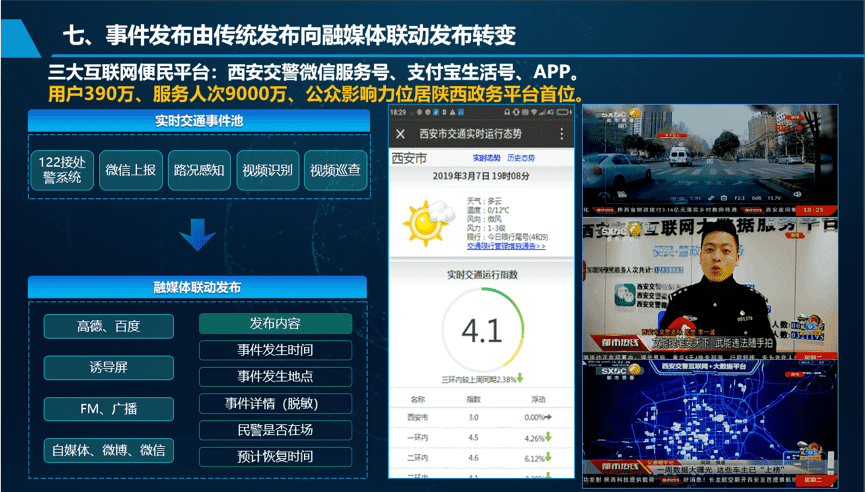Select the 微信上报 box
The image size is (865, 492).
130,170
